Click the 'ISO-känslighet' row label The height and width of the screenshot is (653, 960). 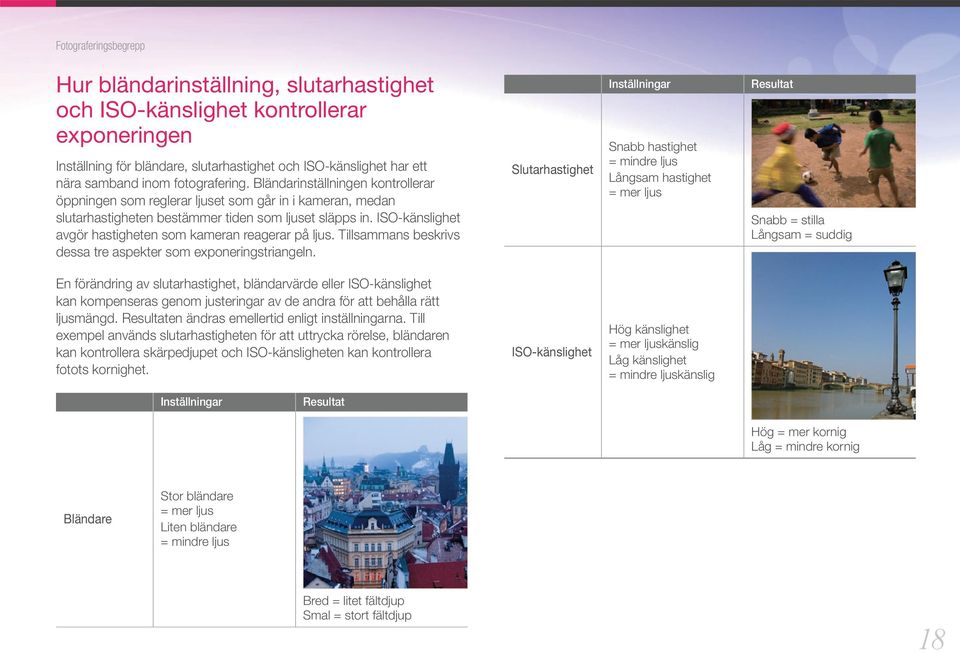pos(552,352)
